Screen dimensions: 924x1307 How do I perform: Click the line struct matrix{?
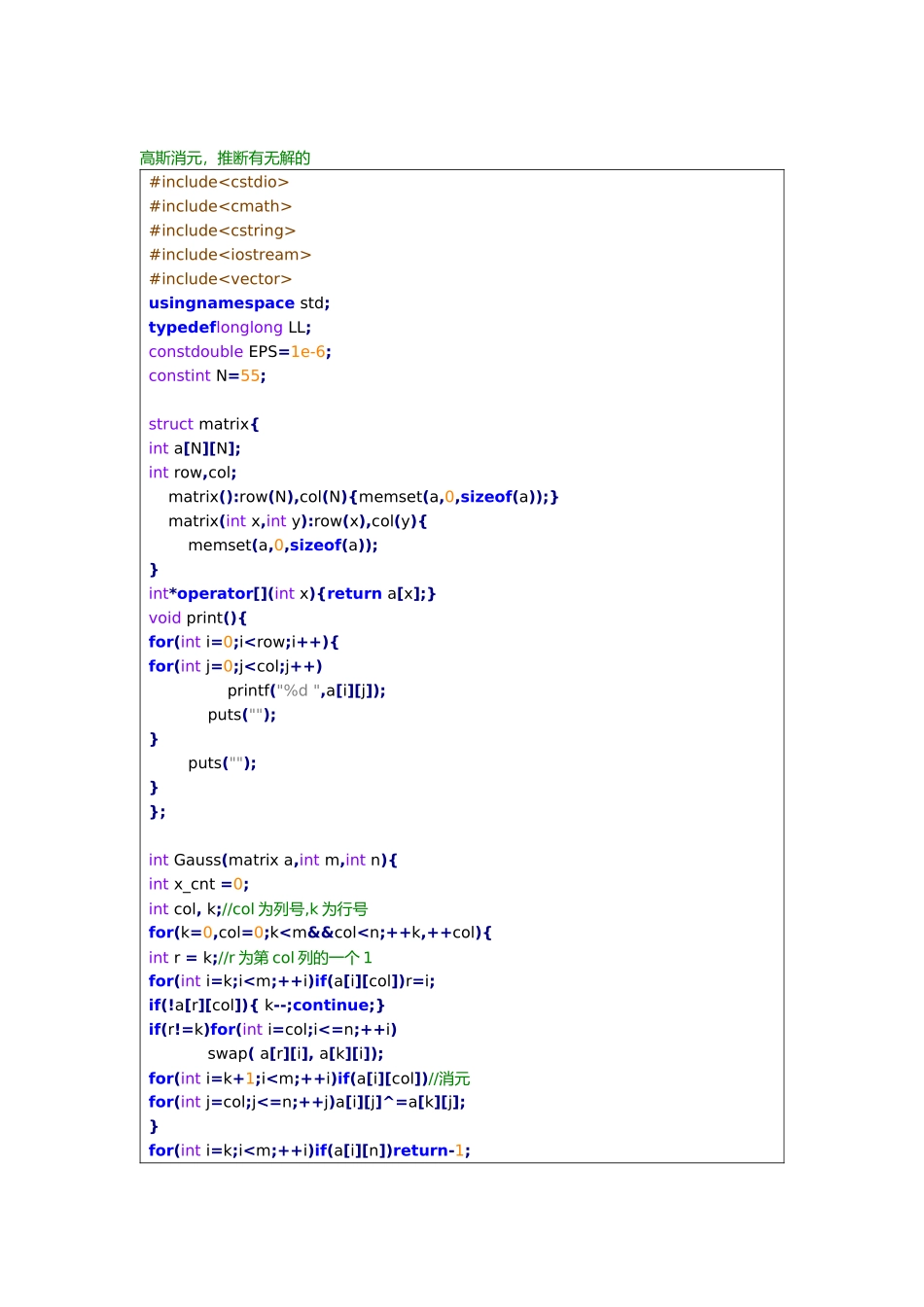coord(204,424)
